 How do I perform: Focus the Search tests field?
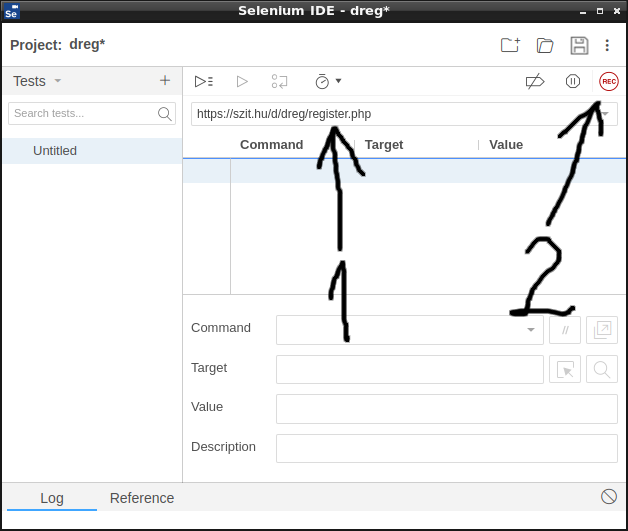(92, 114)
